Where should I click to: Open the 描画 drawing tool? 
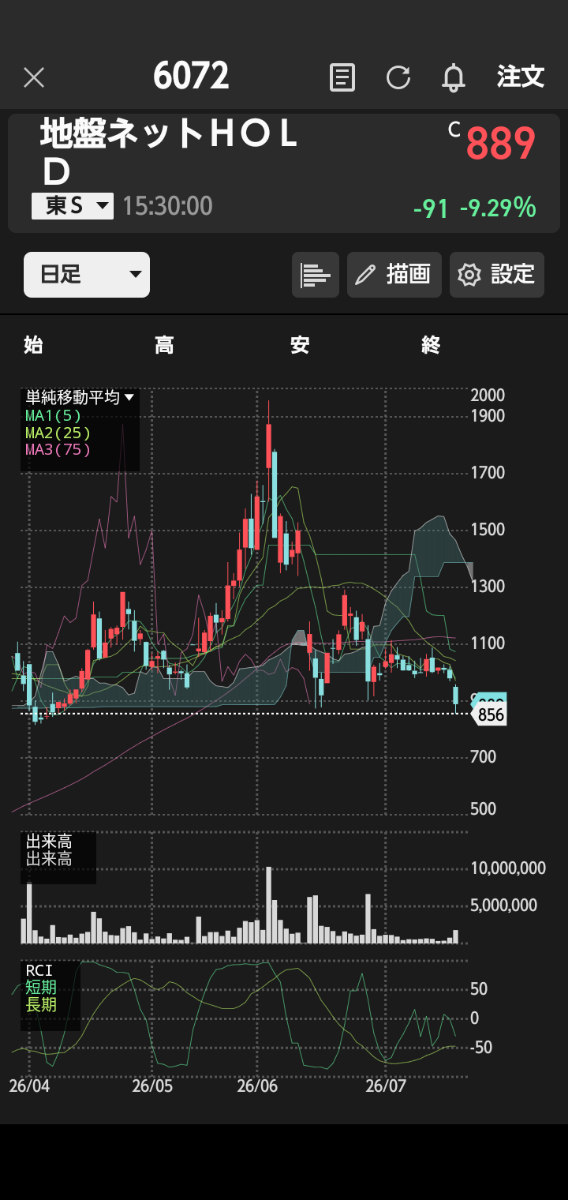click(x=395, y=275)
